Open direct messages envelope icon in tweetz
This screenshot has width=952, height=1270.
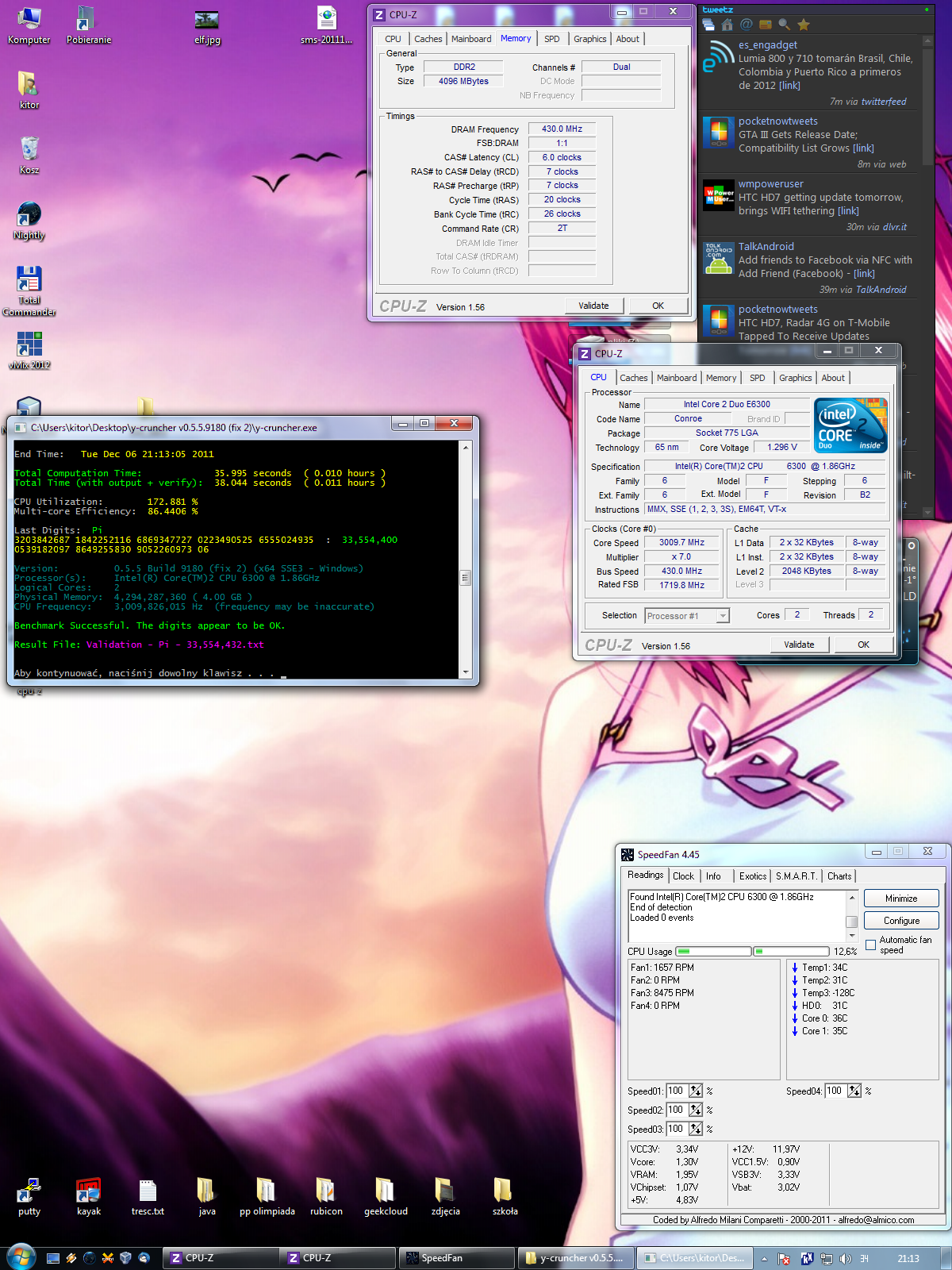[x=766, y=25]
